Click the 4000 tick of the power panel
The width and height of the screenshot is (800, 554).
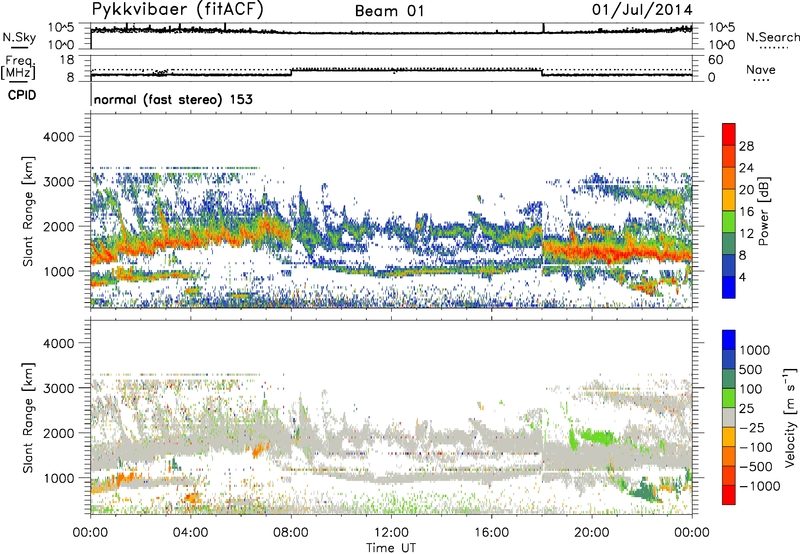point(58,137)
